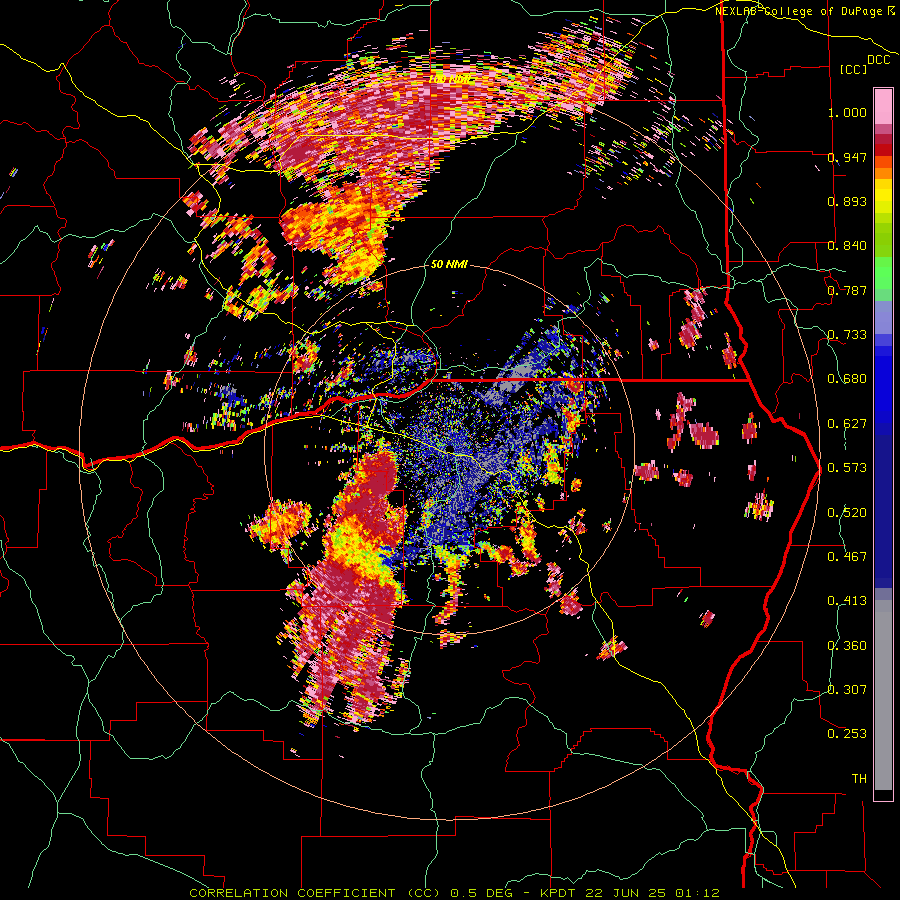This screenshot has width=900, height=900.
Task: Click the NEXLAB-College of DuPage watermark text
Action: coord(805,11)
